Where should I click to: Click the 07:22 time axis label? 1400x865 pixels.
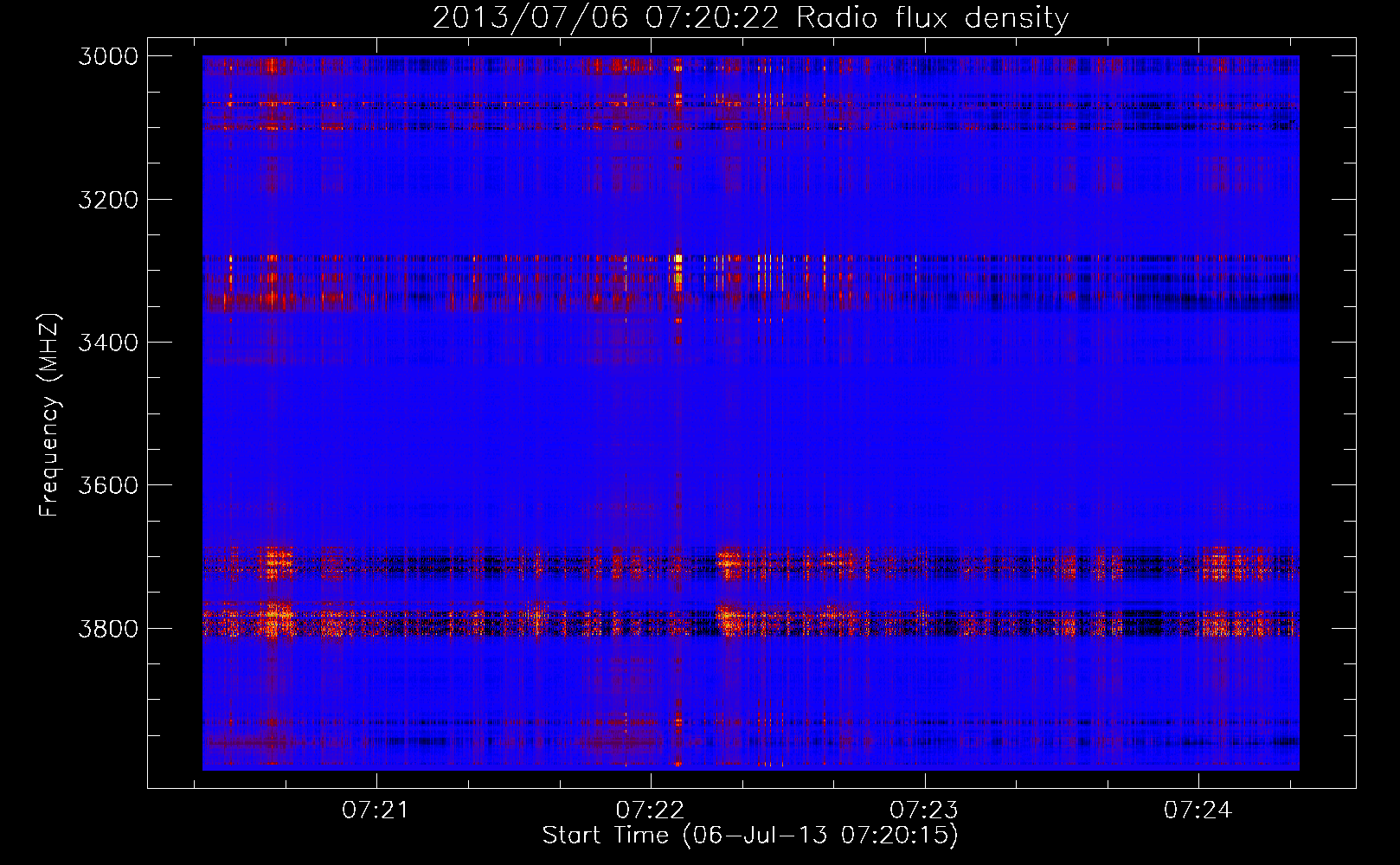coord(650,811)
